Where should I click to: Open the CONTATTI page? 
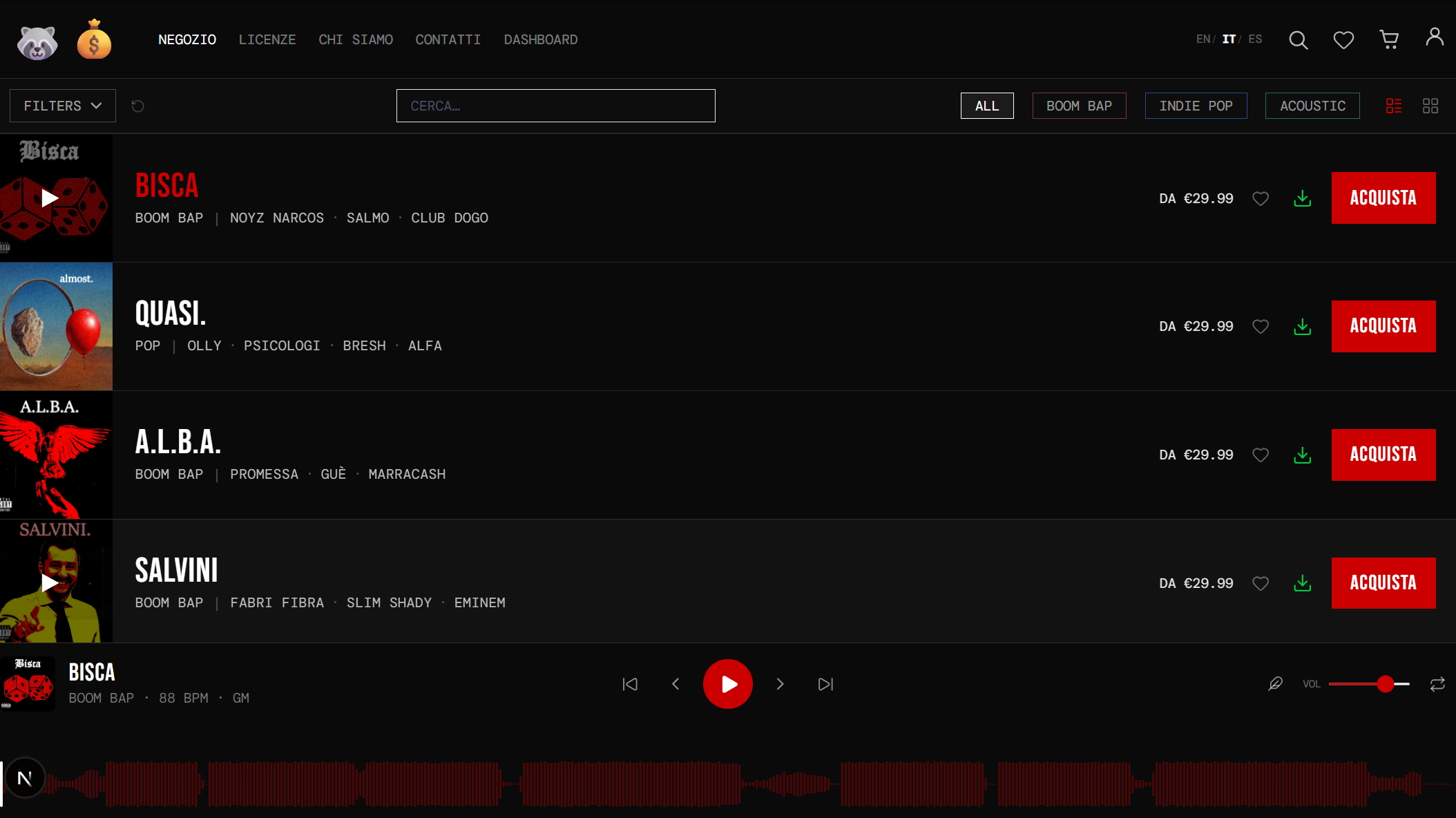448,39
